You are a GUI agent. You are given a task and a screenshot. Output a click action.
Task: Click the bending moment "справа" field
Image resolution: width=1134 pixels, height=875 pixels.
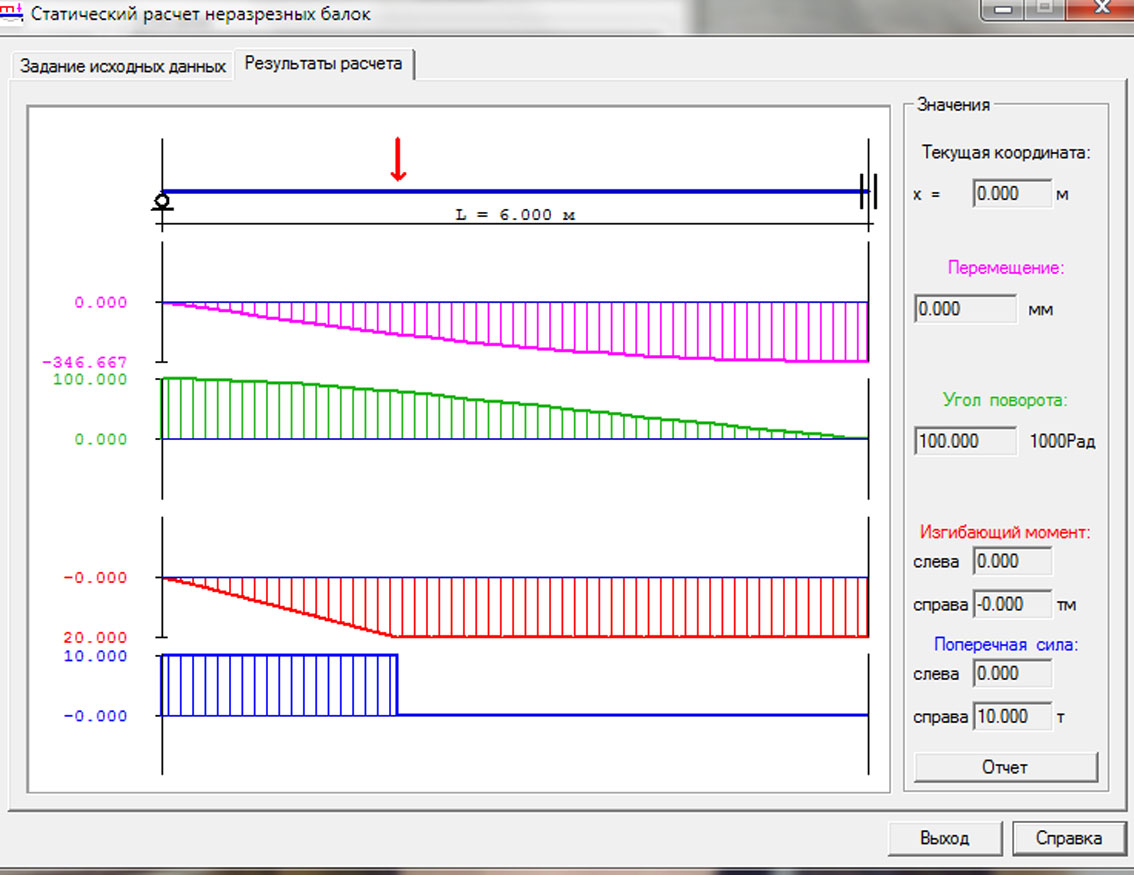[x=1011, y=604]
